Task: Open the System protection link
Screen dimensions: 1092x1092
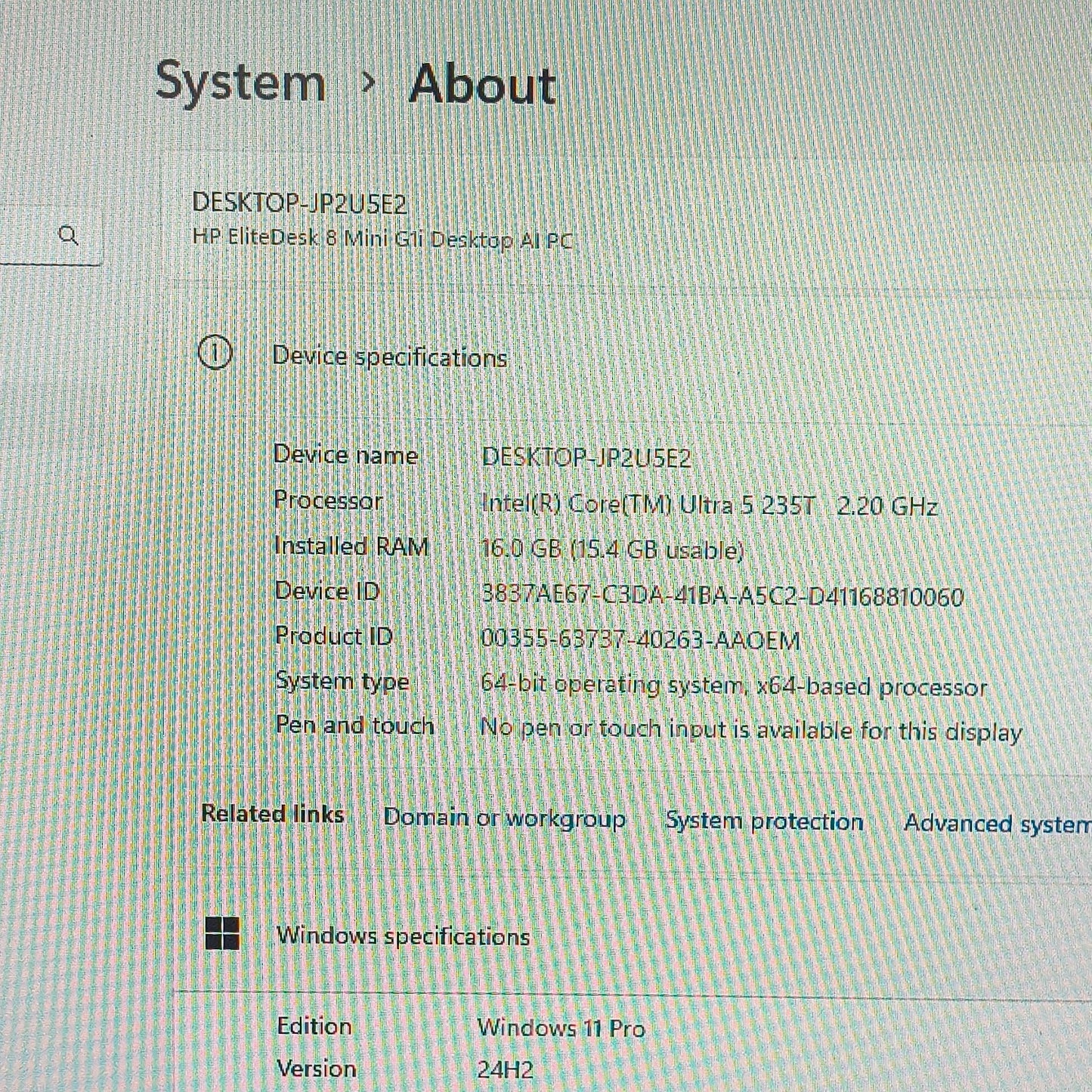Action: tap(764, 821)
